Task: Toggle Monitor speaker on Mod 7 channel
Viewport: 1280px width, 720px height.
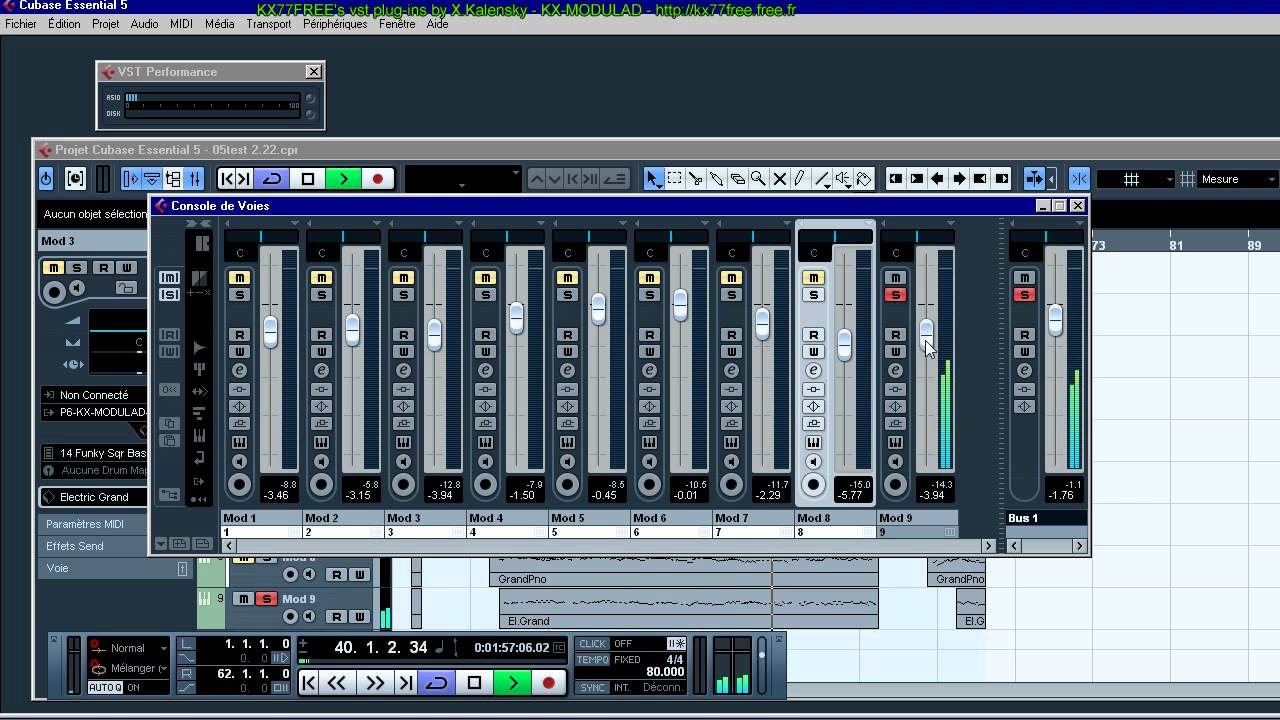Action: coord(732,462)
